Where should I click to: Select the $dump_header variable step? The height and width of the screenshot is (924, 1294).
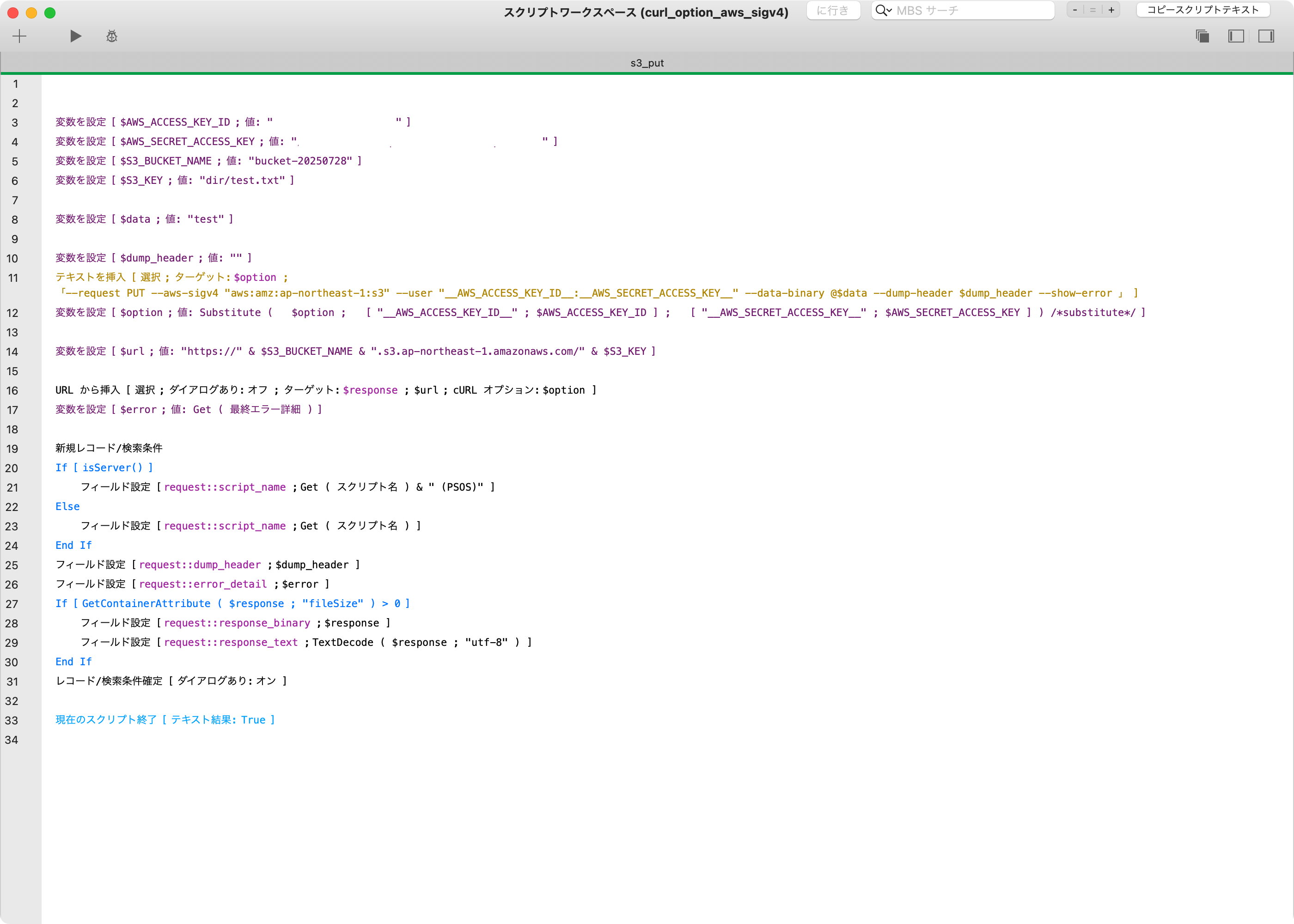coord(153,258)
